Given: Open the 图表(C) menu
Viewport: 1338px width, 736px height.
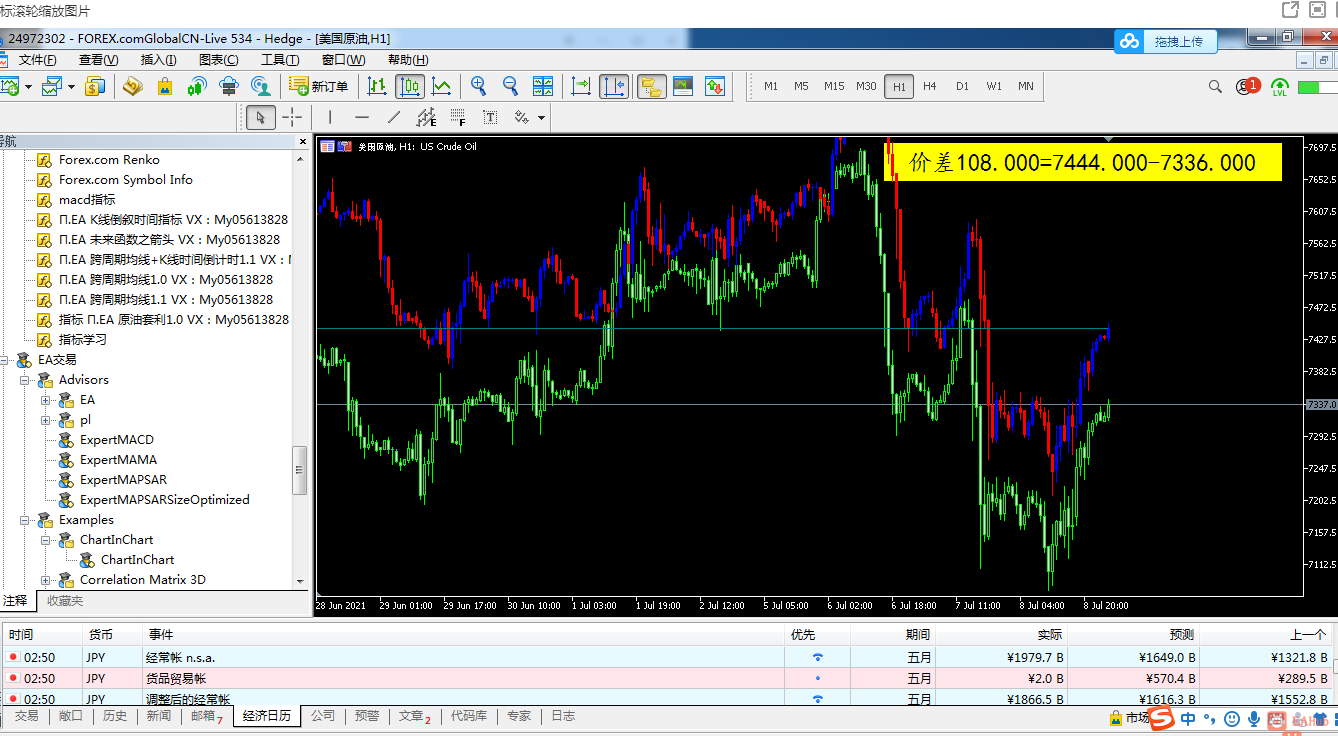Looking at the screenshot, I should coord(218,60).
